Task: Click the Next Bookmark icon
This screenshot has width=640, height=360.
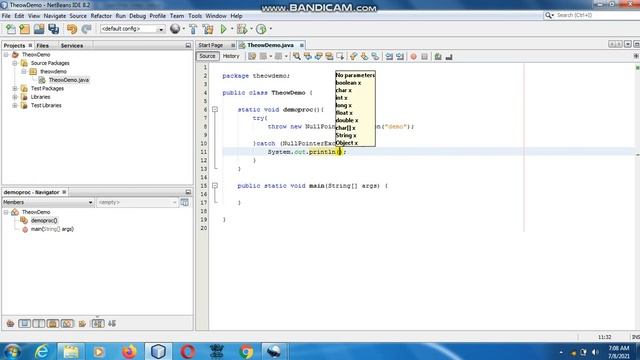Action: coord(364,56)
